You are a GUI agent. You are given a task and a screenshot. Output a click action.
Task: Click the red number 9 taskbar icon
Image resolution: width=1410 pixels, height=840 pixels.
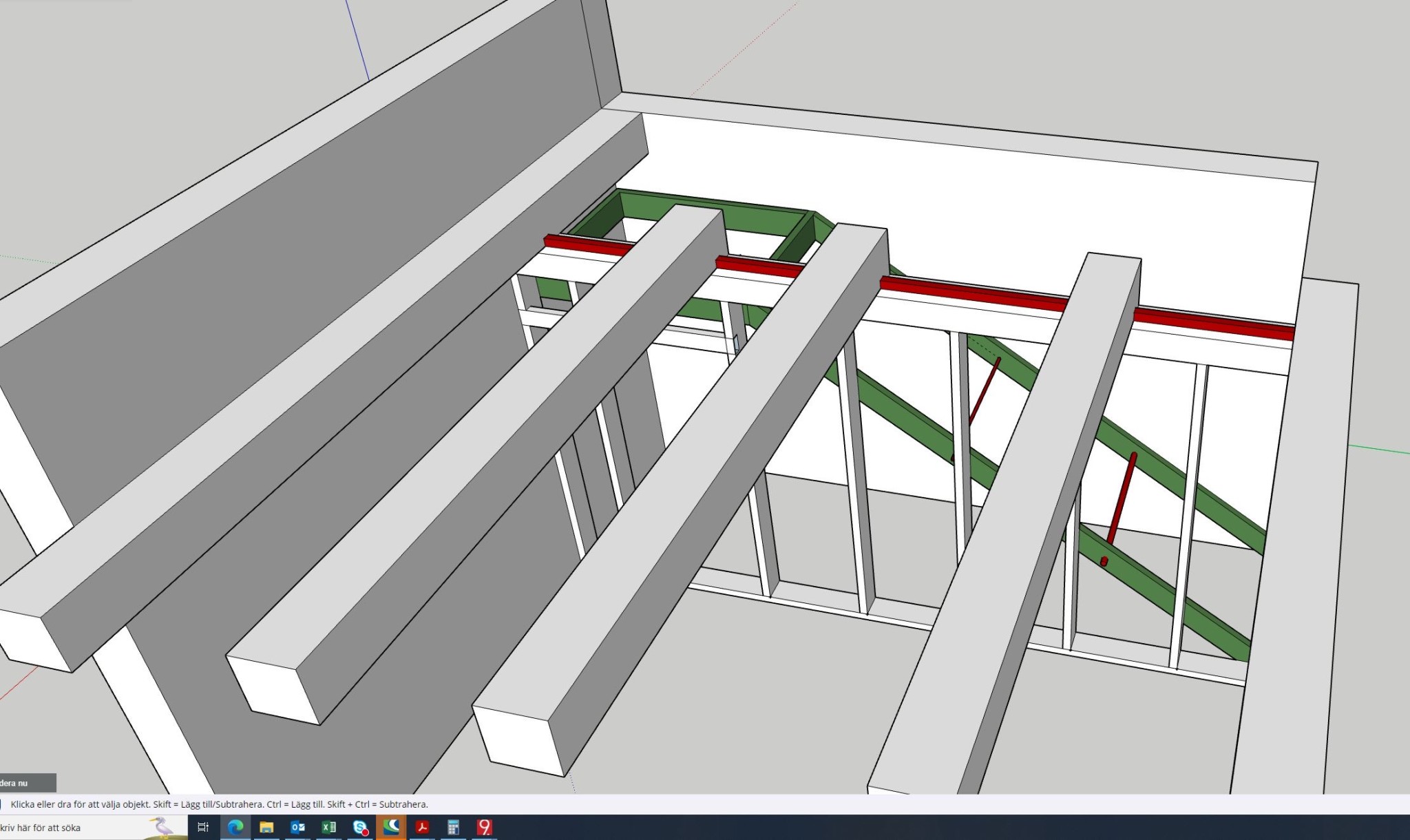485,827
